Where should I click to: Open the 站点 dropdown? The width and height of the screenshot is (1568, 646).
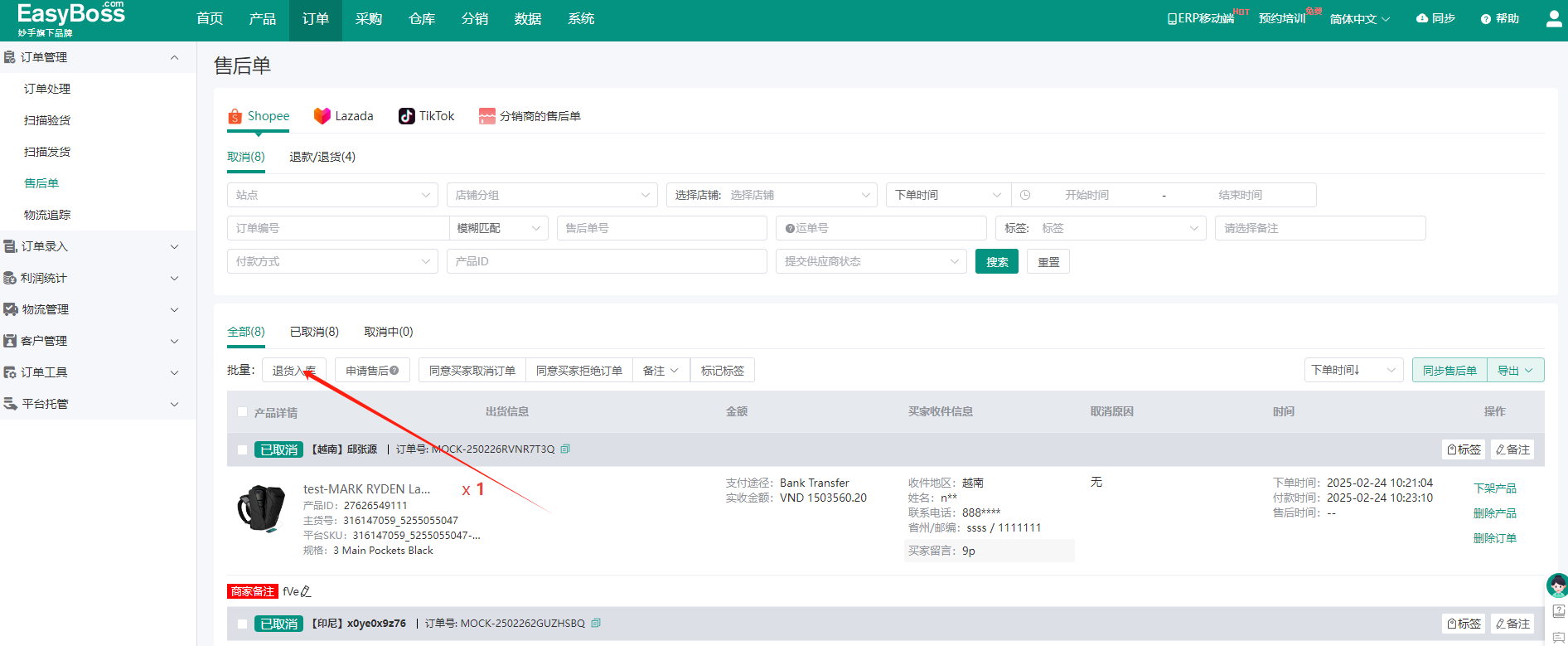pos(332,195)
